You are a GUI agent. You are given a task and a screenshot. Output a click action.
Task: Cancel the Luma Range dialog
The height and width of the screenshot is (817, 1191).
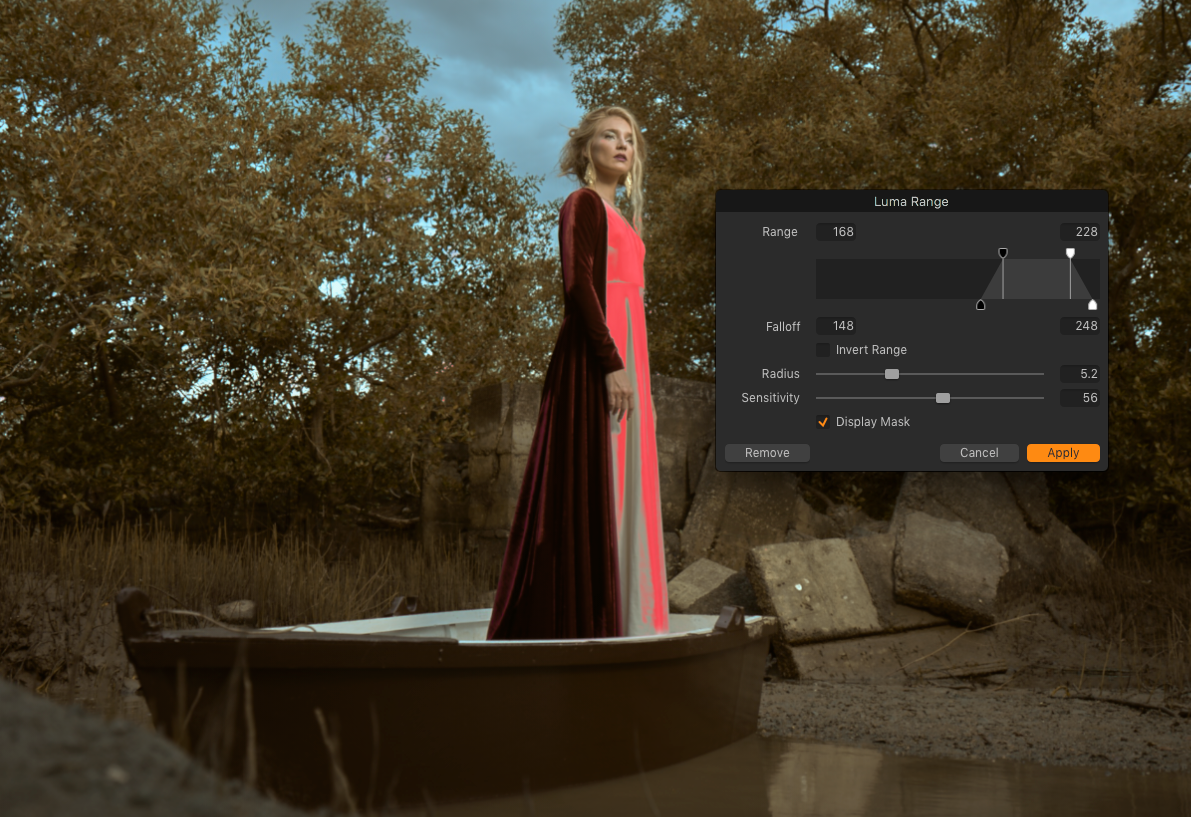point(979,453)
